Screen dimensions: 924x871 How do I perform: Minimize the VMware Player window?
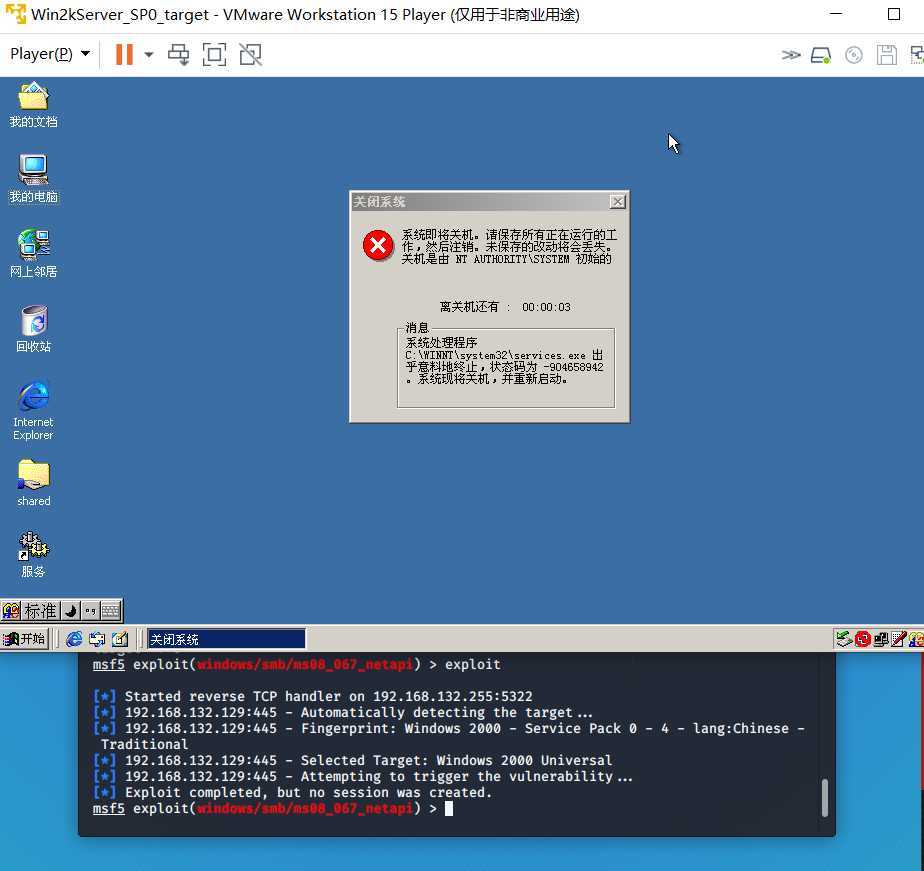(836, 14)
